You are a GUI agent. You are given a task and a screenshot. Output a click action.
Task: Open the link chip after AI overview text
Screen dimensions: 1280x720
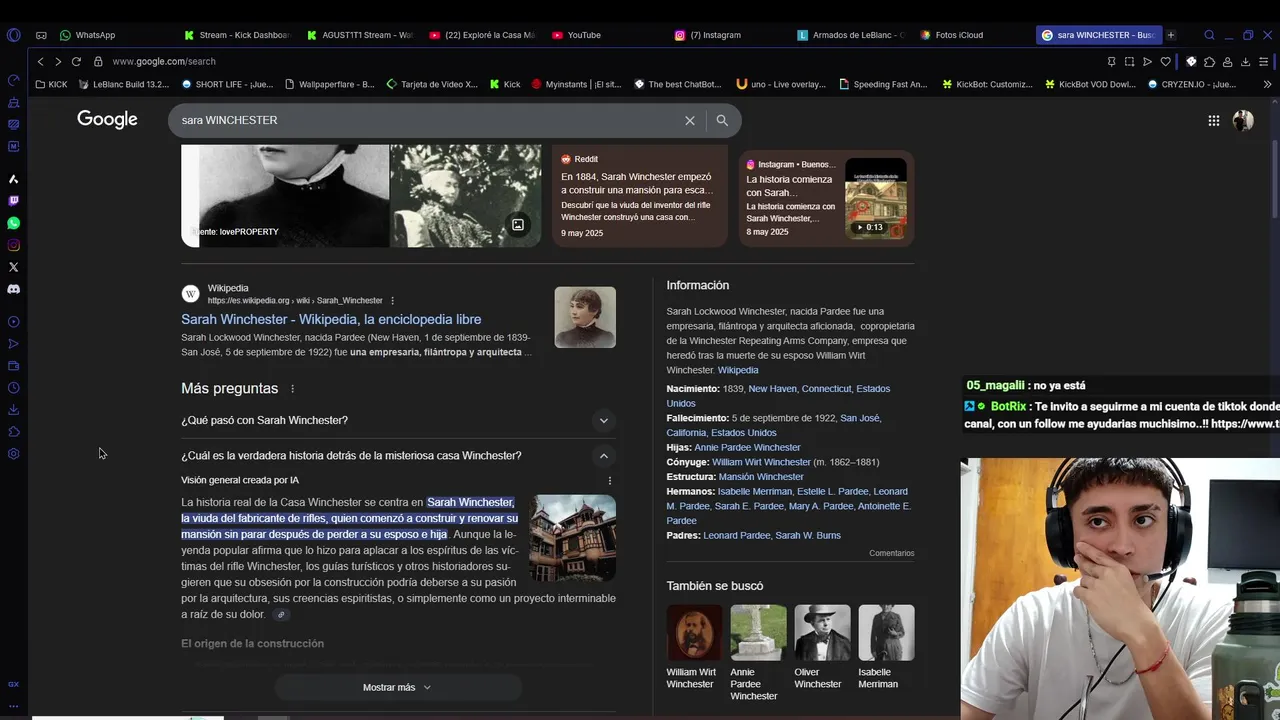(282, 615)
